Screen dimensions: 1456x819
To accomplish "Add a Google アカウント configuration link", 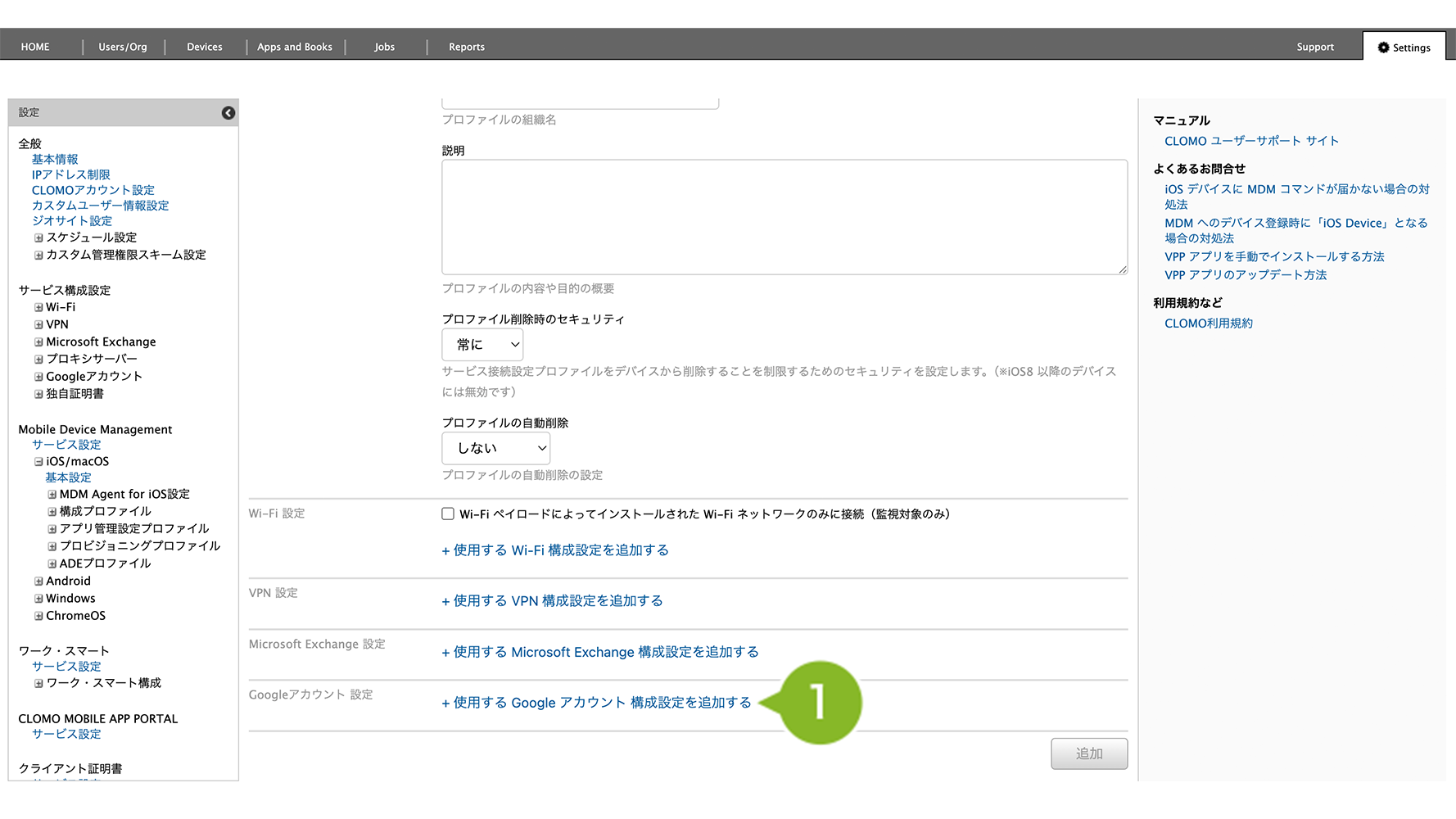I will pos(596,703).
